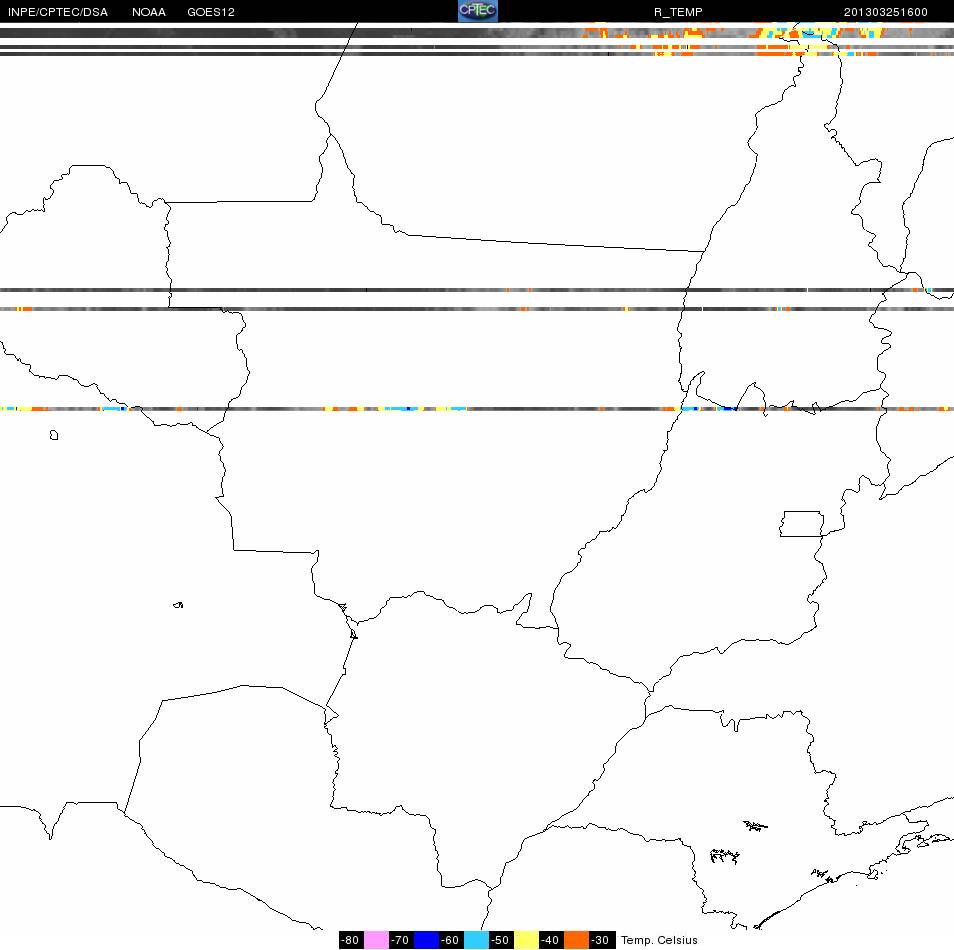Screen dimensions: 954x950
Task: Click the R_TEMP product label
Action: [678, 12]
